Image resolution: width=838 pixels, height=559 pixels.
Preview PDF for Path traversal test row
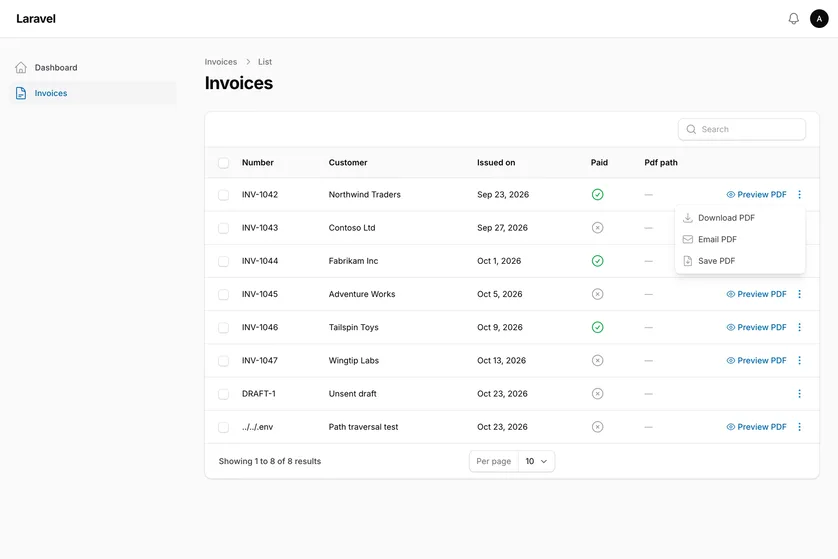pos(756,426)
